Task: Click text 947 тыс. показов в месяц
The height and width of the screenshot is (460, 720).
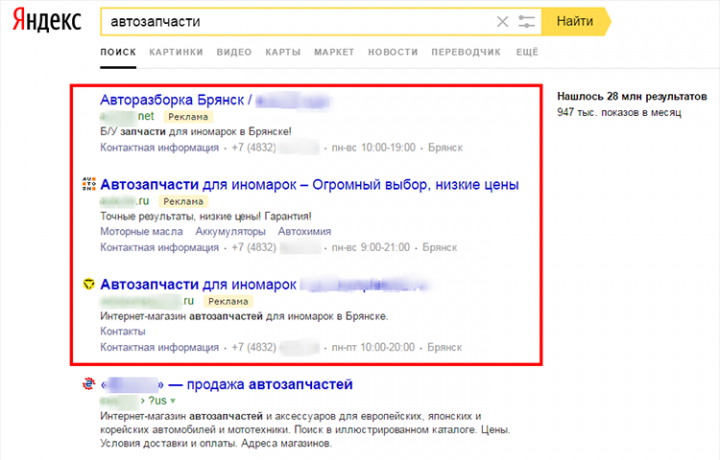Action: (x=619, y=112)
